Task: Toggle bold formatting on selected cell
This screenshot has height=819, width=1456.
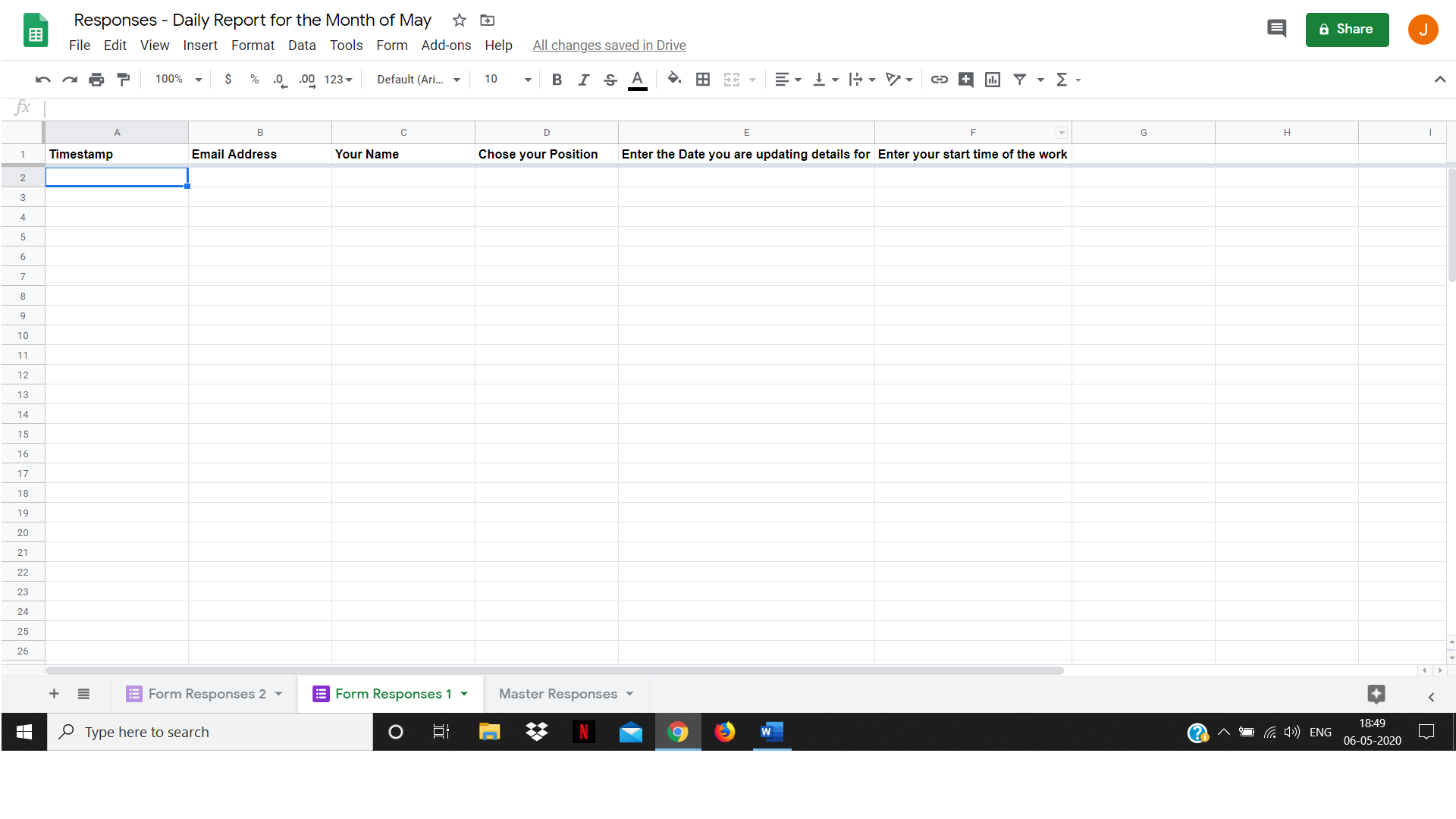Action: 557,79
